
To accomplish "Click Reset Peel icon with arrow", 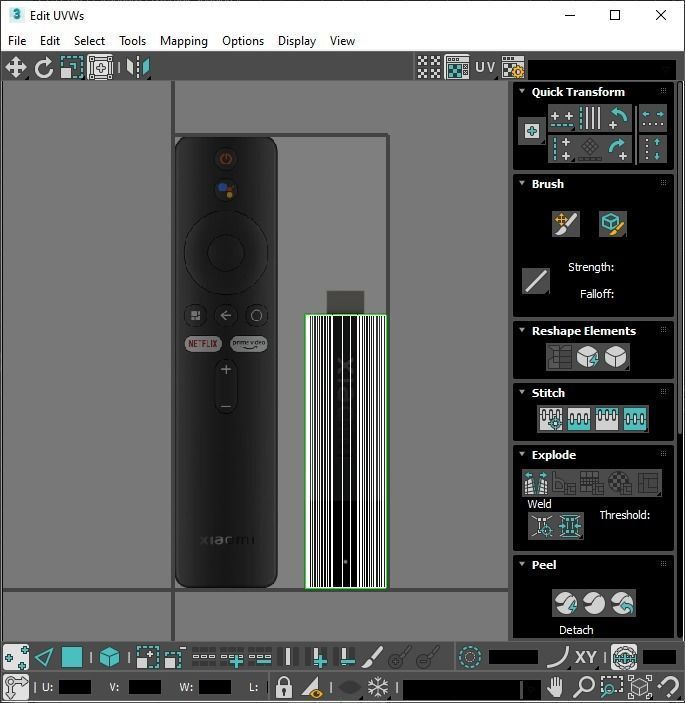I will [622, 603].
